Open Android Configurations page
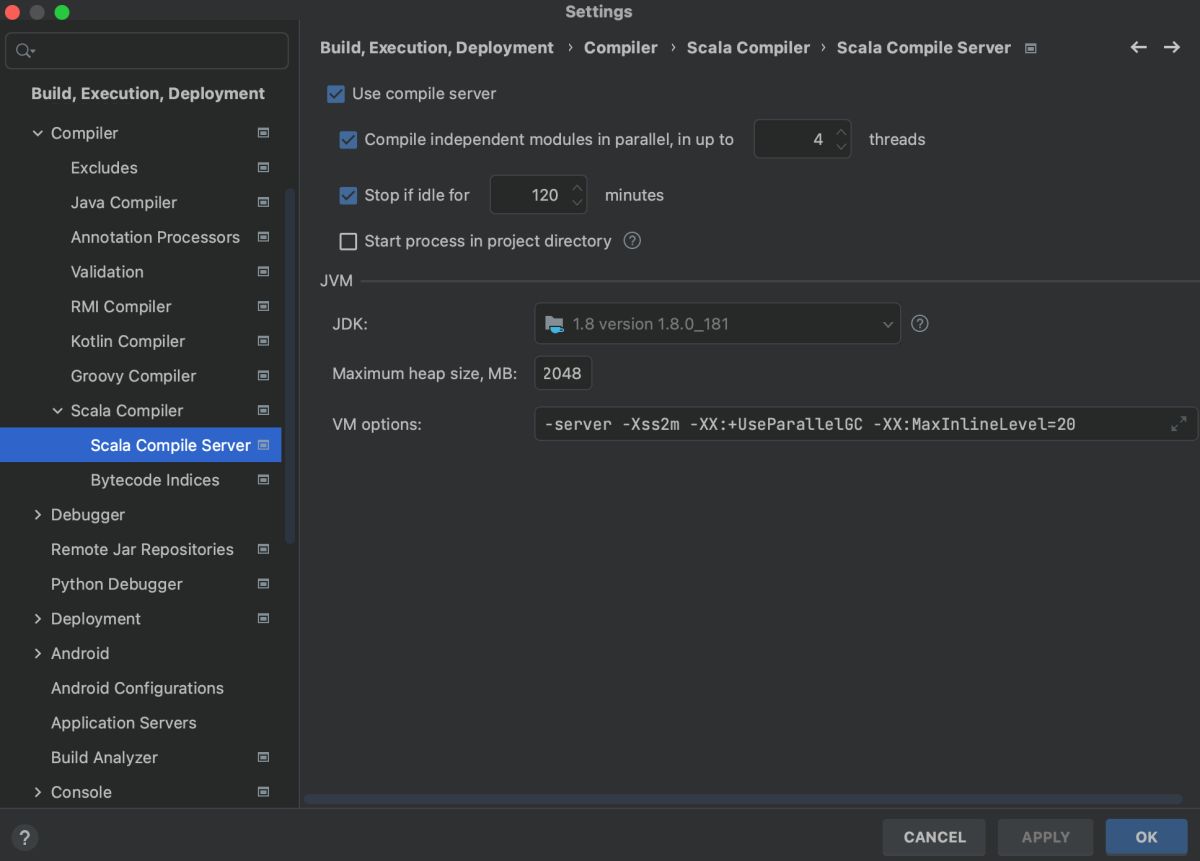Screen dimensions: 1200x861 [x=137, y=688]
